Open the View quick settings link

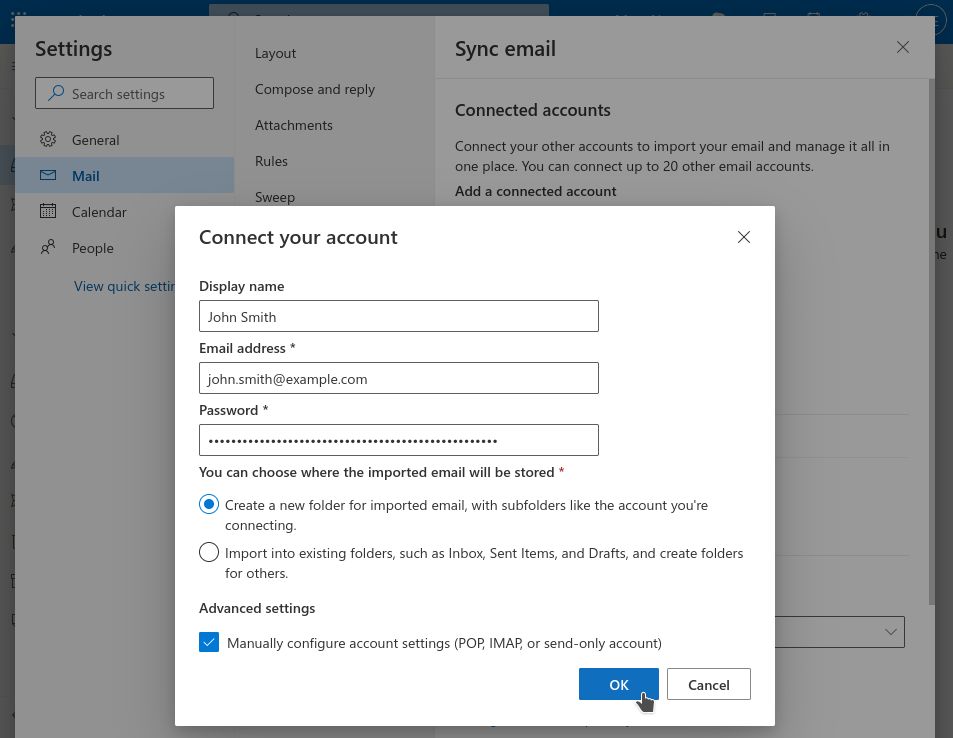[x=124, y=285]
